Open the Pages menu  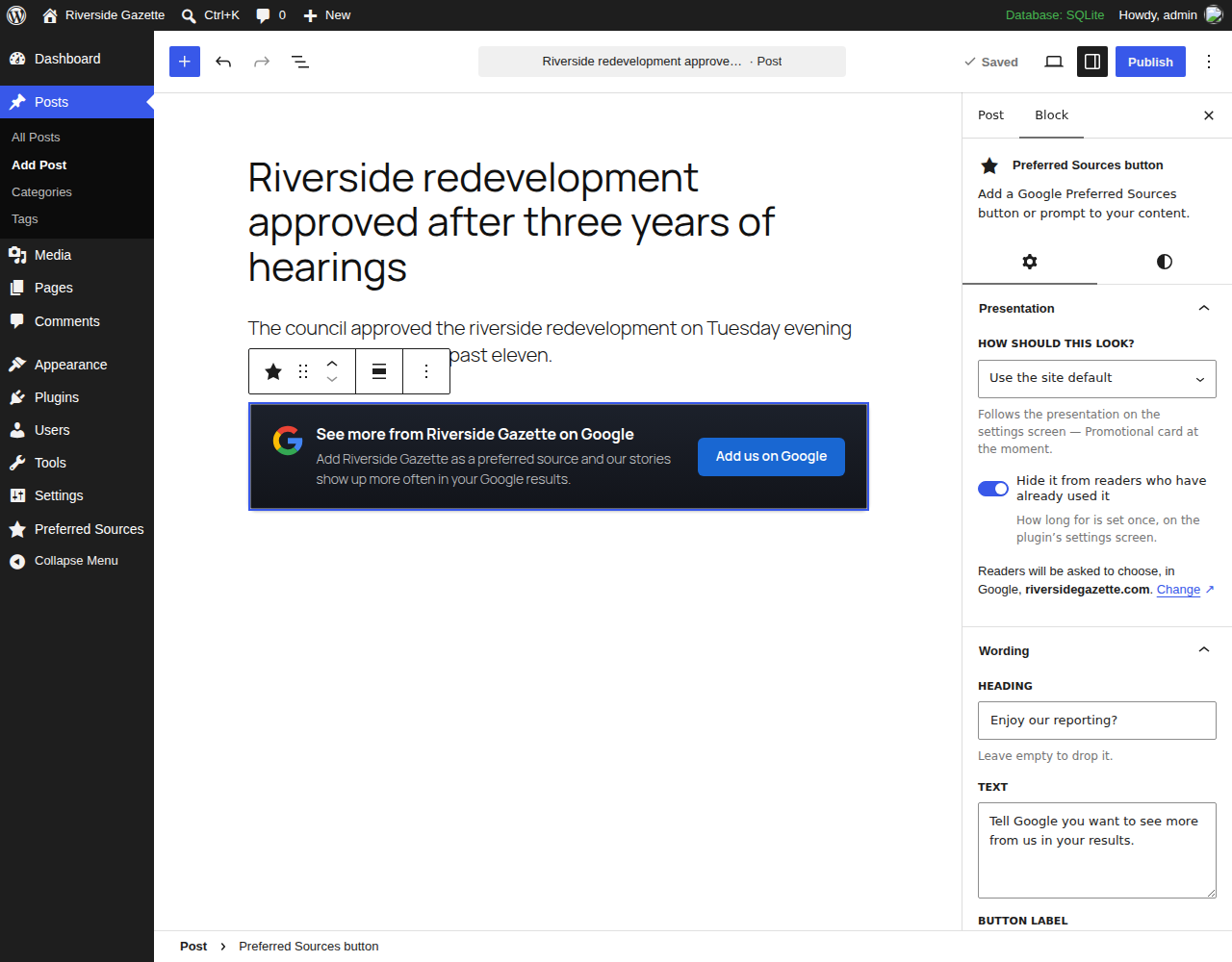77,288
